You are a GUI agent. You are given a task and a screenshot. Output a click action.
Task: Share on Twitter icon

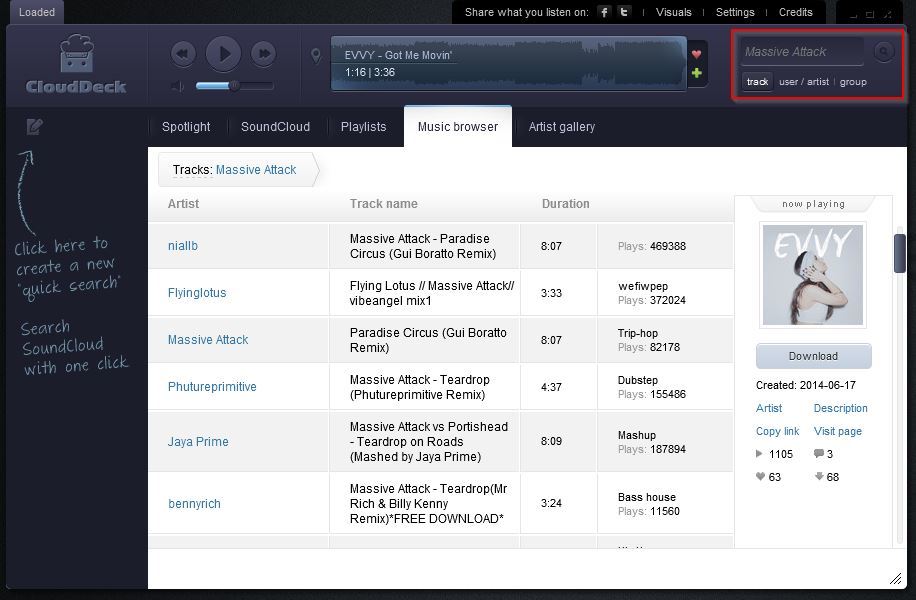624,12
